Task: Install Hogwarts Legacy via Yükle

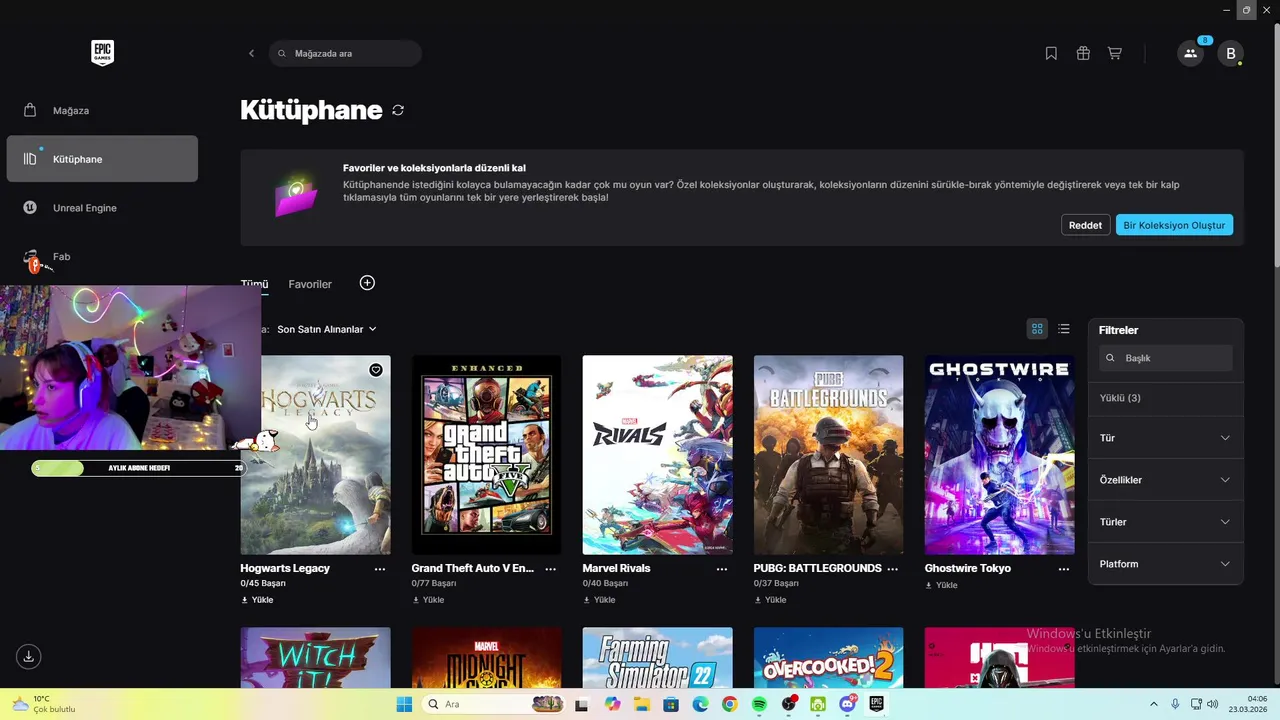Action: [x=257, y=600]
